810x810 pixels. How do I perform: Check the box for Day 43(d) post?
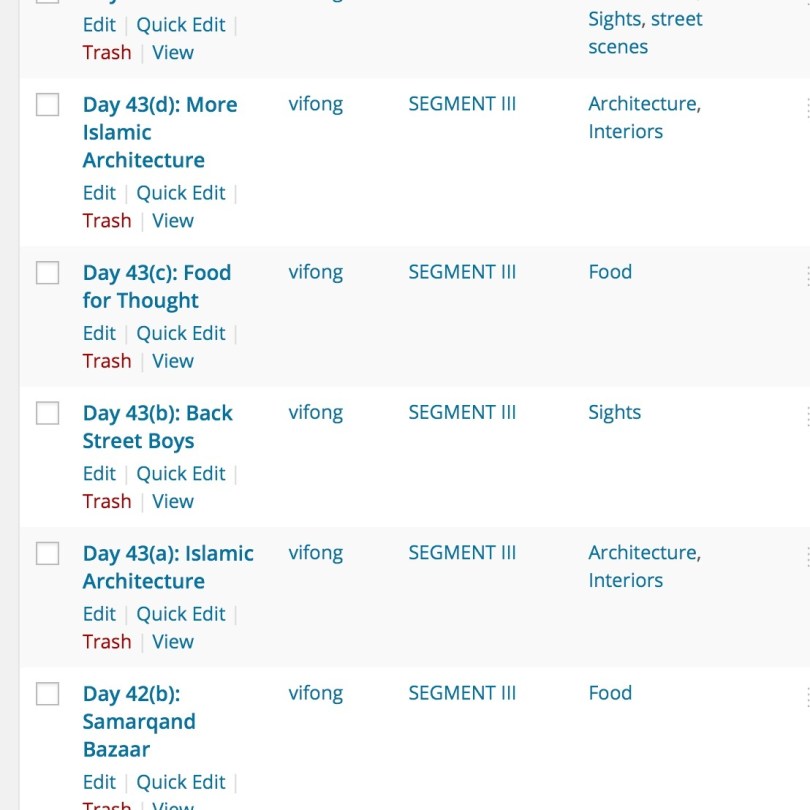coord(48,105)
